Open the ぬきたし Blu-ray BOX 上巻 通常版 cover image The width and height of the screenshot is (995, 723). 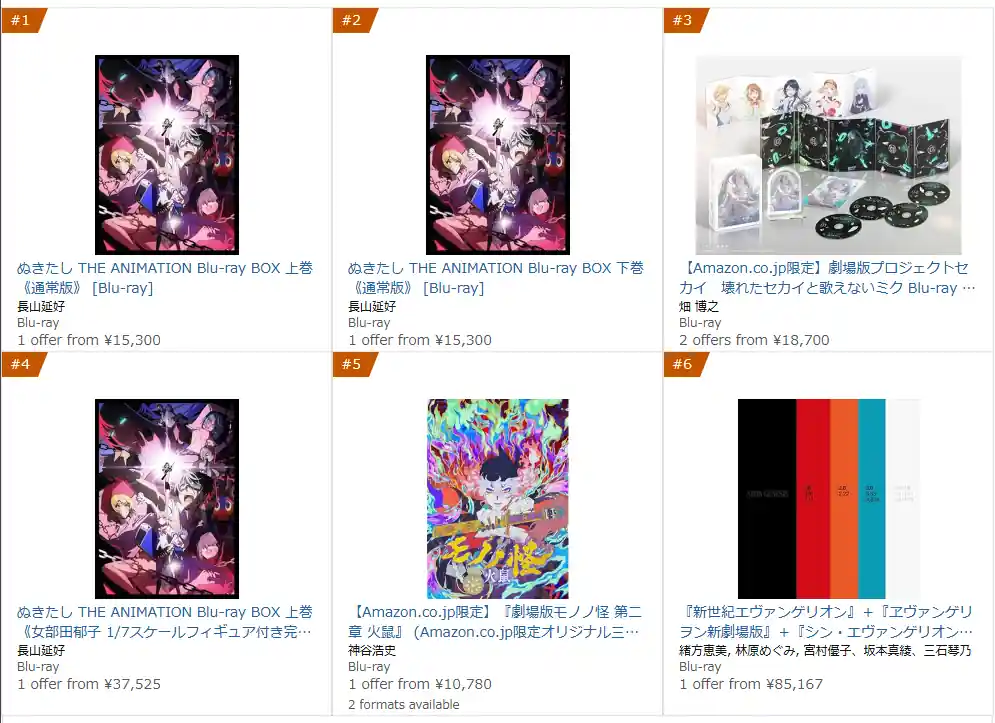click(167, 155)
